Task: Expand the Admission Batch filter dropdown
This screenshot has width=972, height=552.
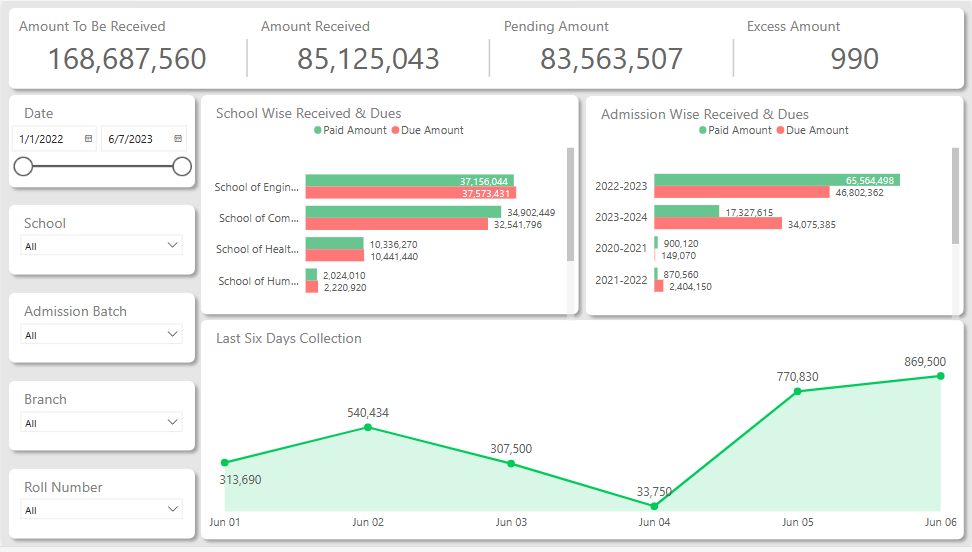Action: pos(172,334)
